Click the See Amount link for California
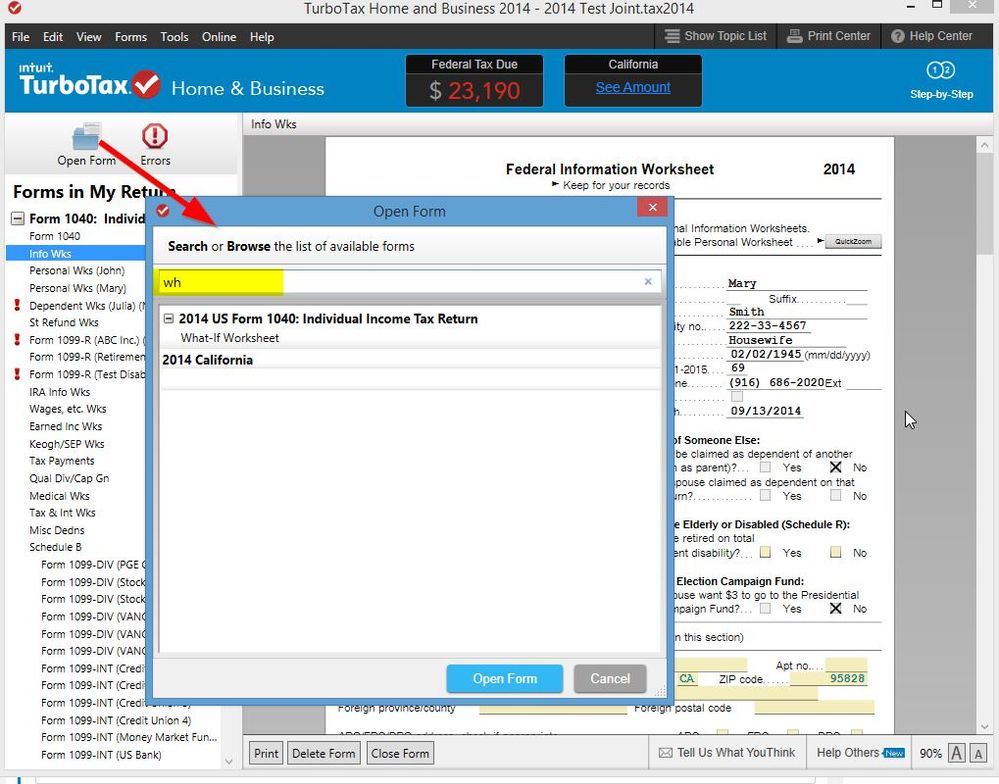This screenshot has height=784, width=999. click(633, 87)
